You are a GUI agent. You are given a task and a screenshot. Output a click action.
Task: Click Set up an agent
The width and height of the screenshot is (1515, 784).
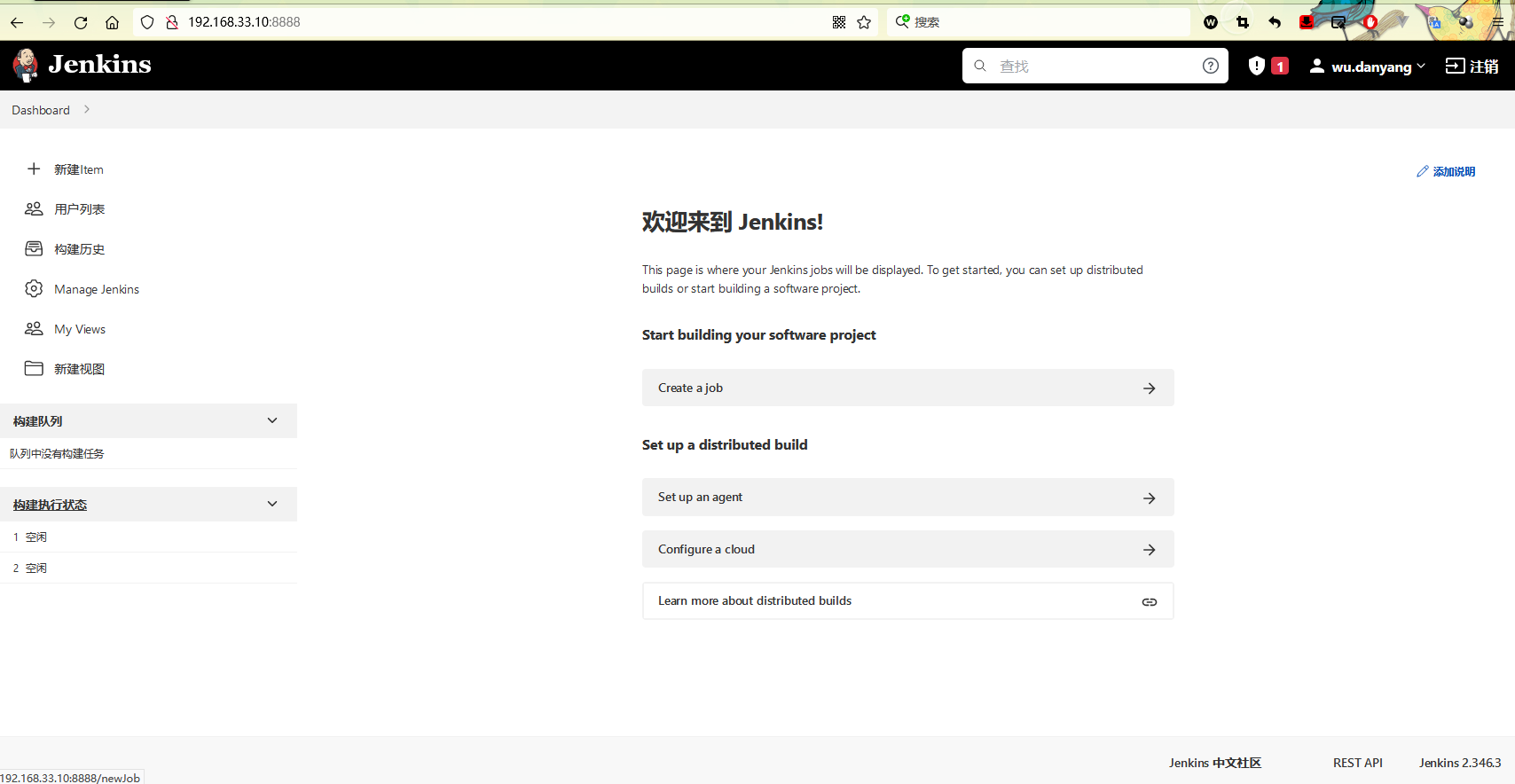907,498
